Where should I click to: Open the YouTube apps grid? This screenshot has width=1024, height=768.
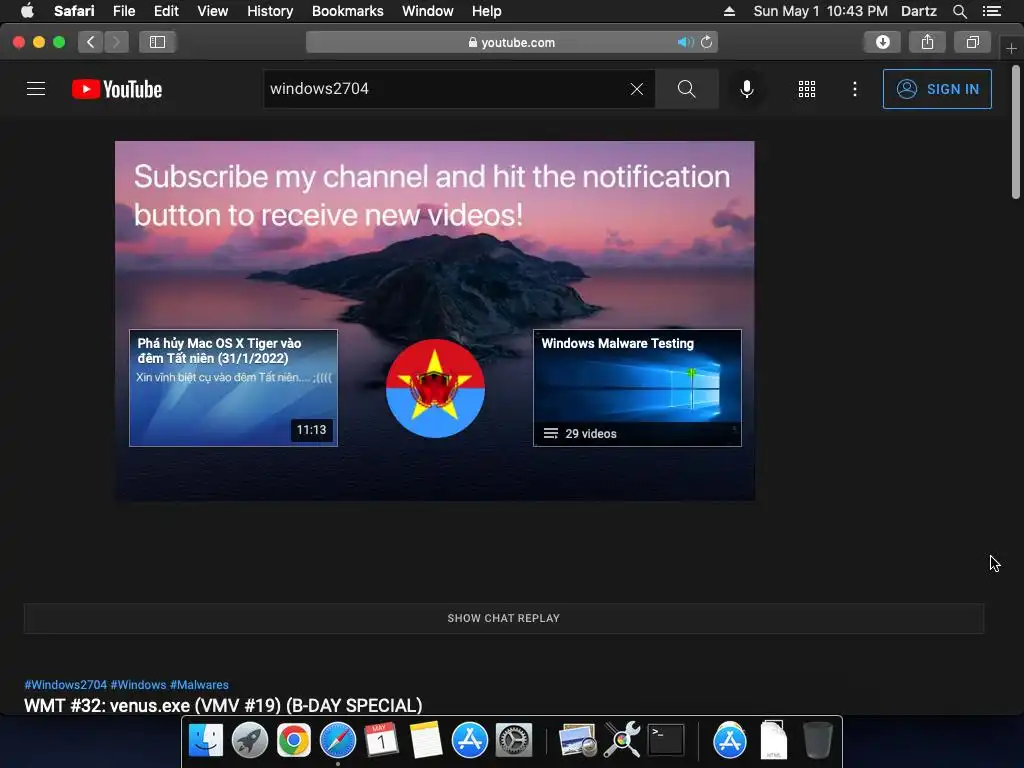click(807, 89)
